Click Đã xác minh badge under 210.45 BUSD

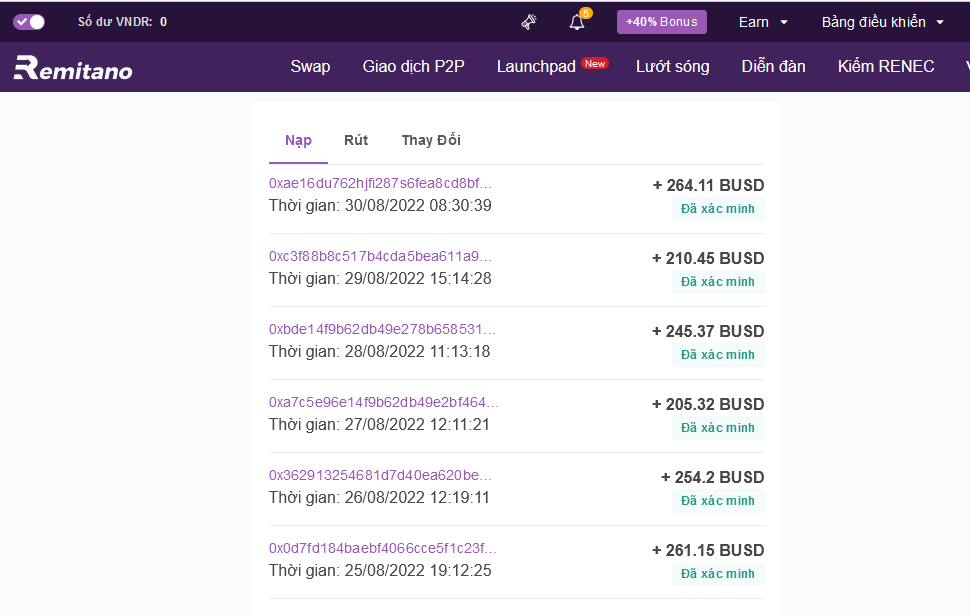(x=718, y=282)
